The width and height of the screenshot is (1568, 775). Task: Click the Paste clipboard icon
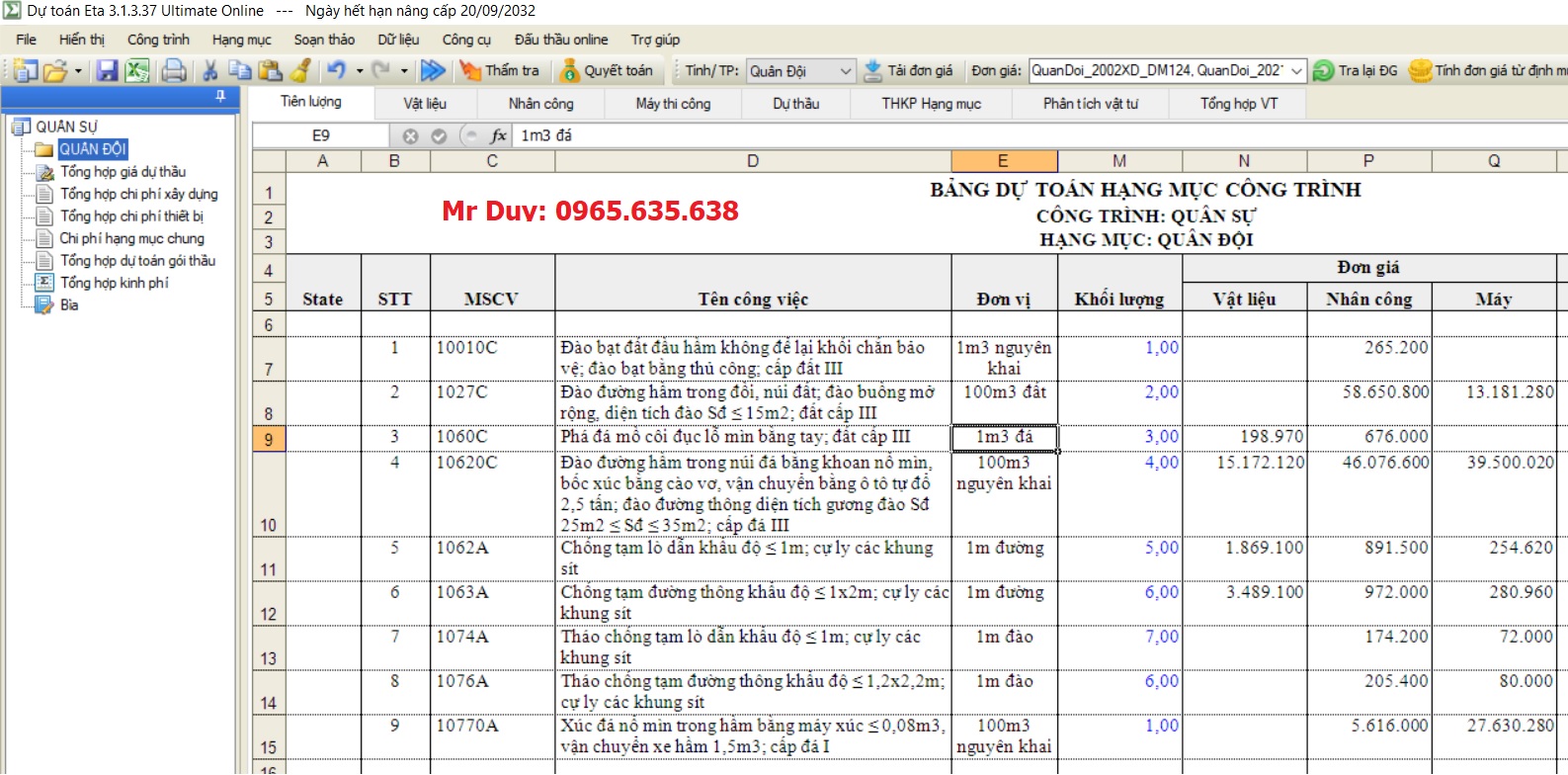pyautogui.click(x=270, y=71)
